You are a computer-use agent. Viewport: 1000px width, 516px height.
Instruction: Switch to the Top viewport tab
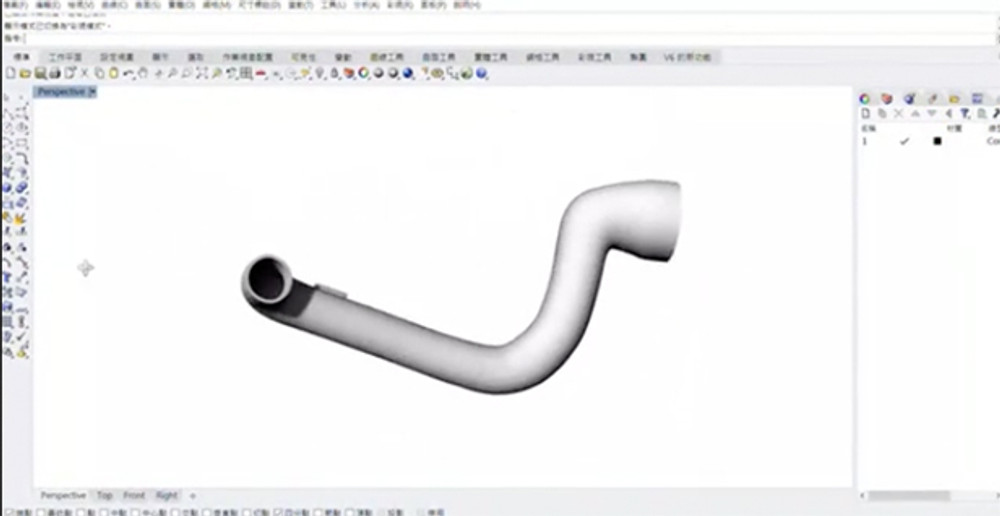(x=105, y=496)
